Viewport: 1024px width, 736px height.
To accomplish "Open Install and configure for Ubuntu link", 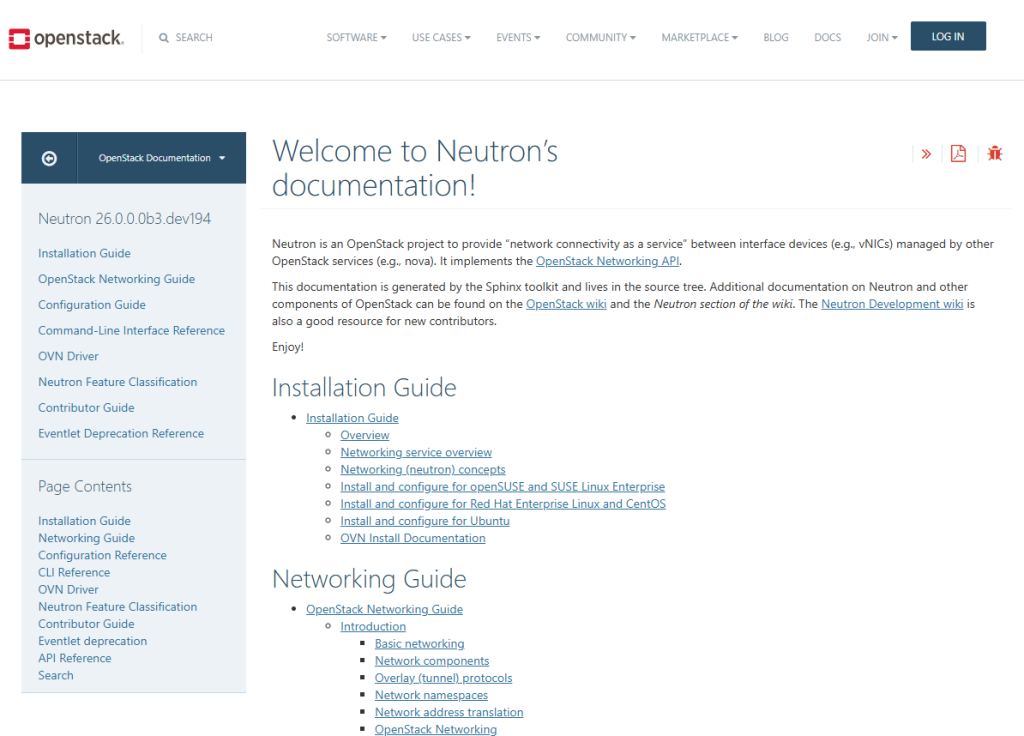I will click(x=424, y=521).
